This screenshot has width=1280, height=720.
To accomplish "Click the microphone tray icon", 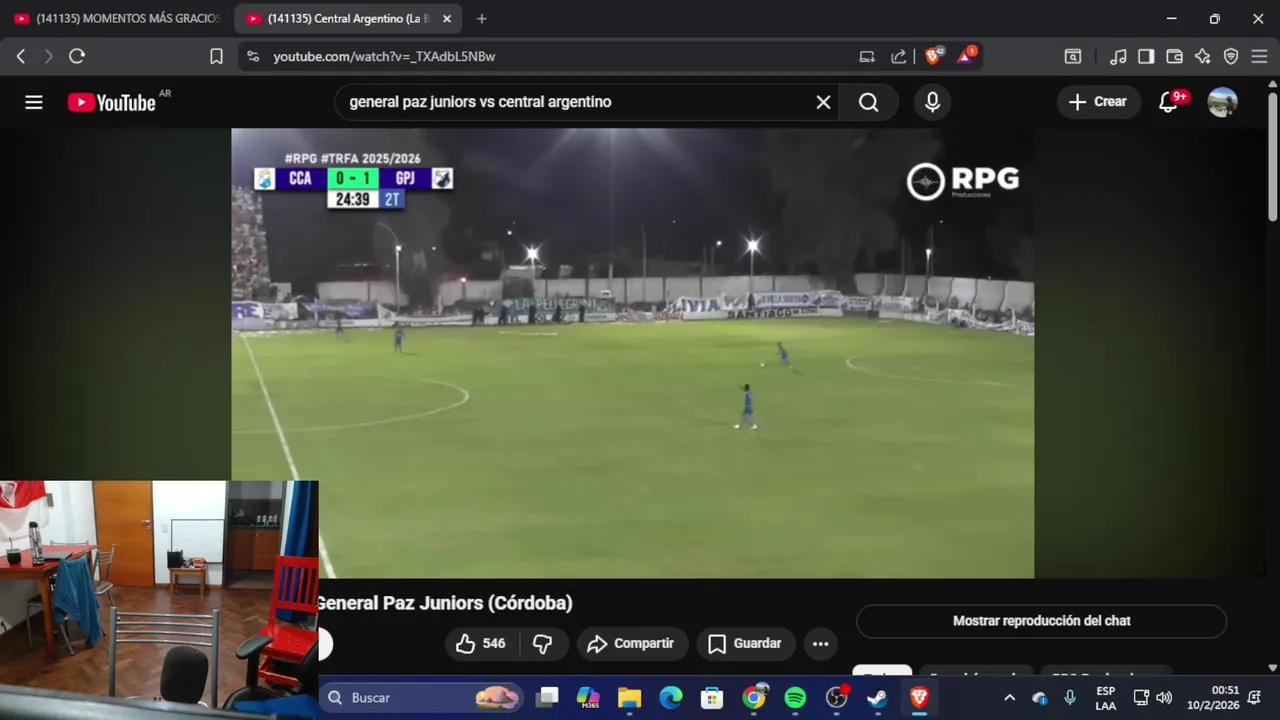I will [1070, 698].
